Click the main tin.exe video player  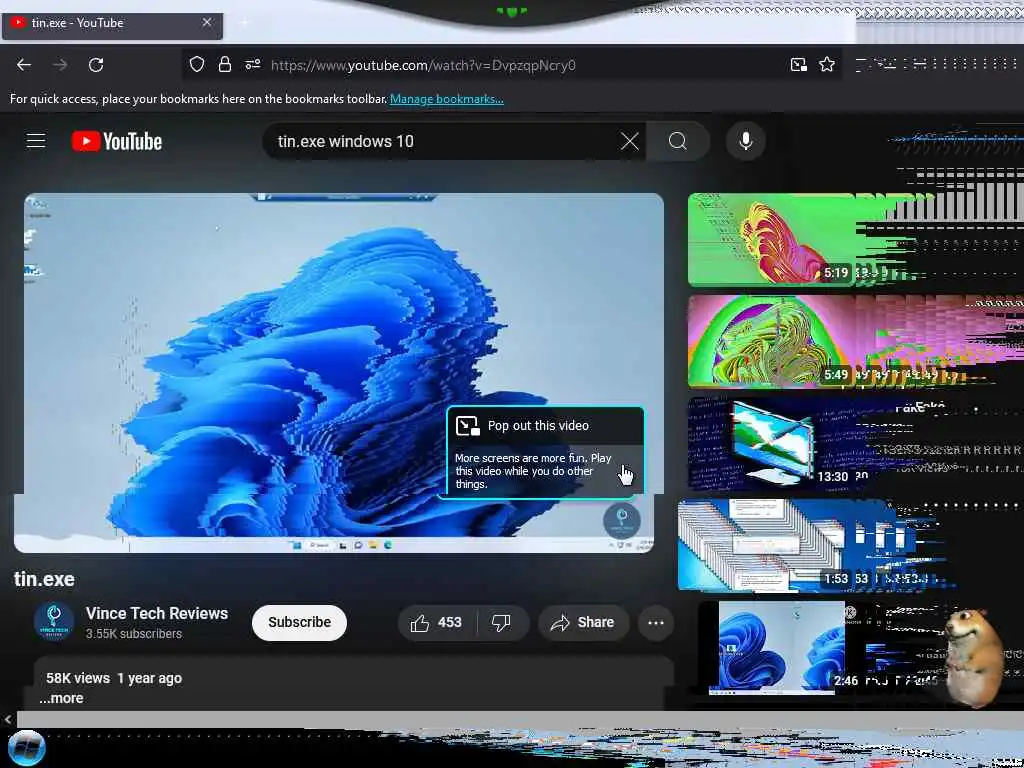[340, 372]
